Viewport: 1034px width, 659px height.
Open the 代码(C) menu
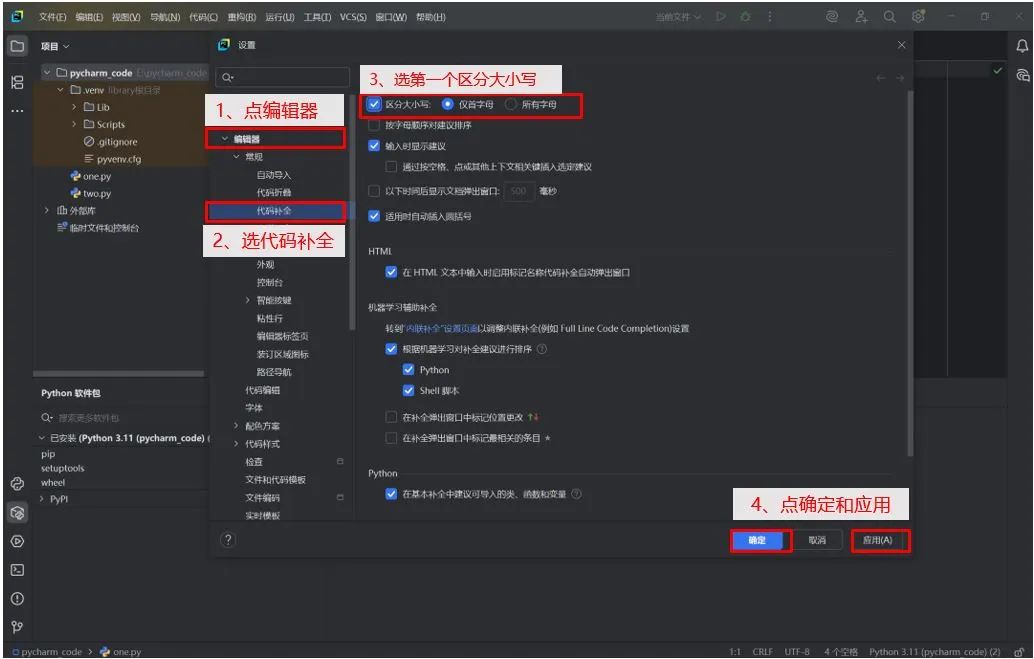click(x=203, y=17)
